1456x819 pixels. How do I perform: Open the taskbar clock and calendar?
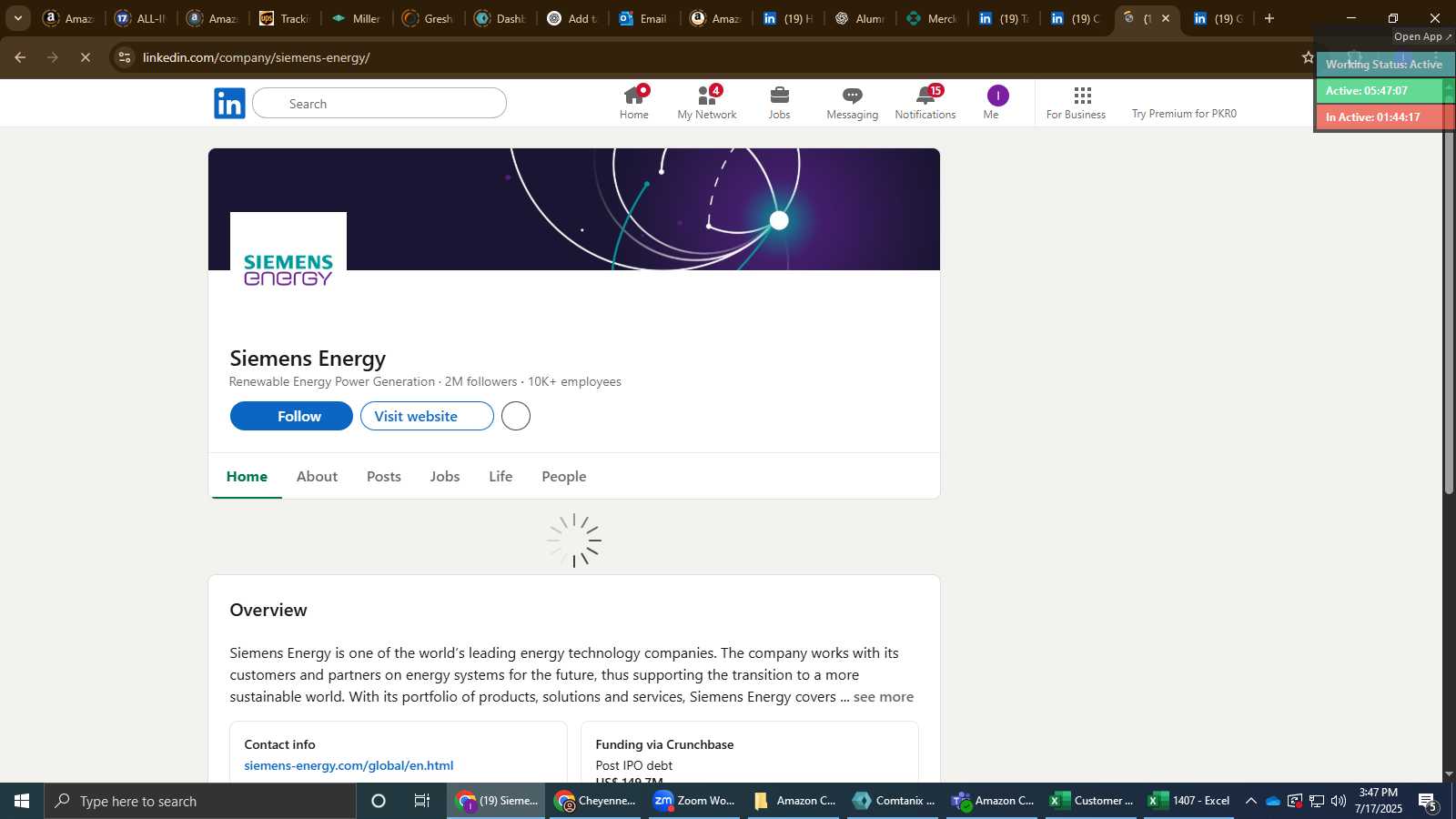click(1378, 801)
